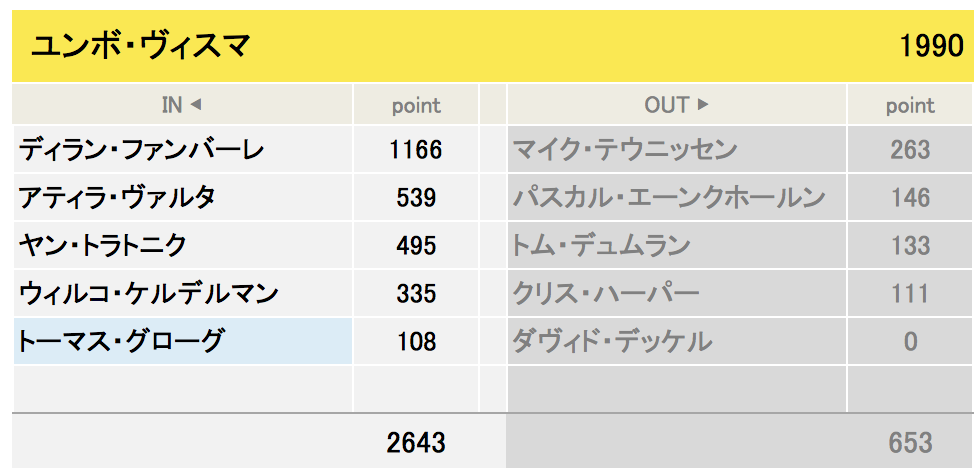This screenshot has height=476, width=980.
Task: Select rider ディラン・ファンバーレ
Action: pos(142,149)
